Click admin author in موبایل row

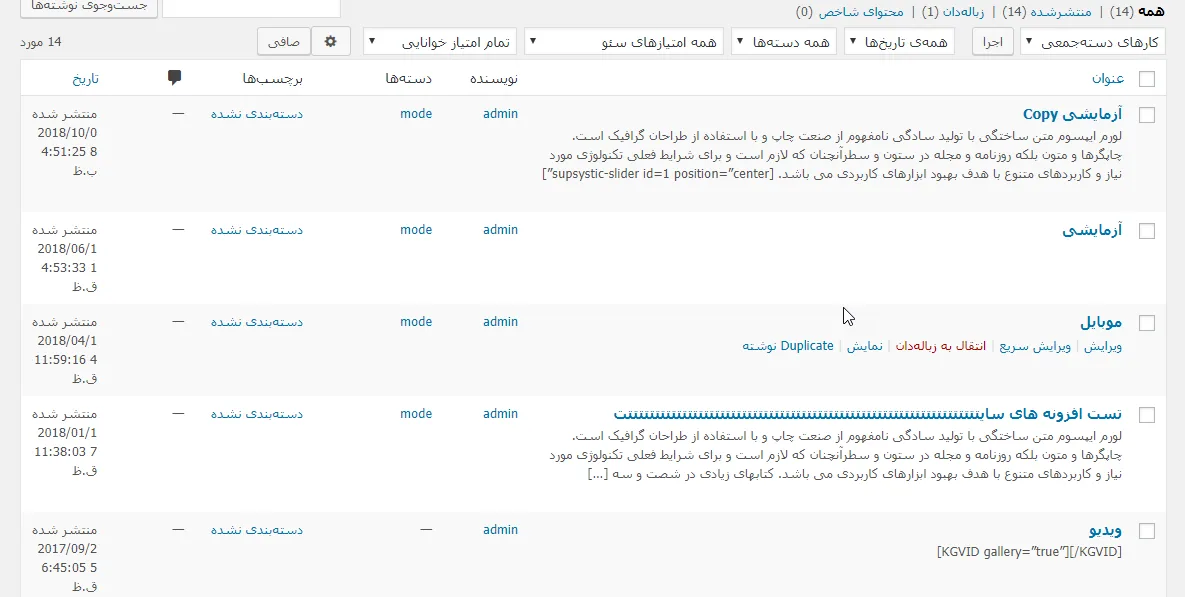(x=500, y=321)
